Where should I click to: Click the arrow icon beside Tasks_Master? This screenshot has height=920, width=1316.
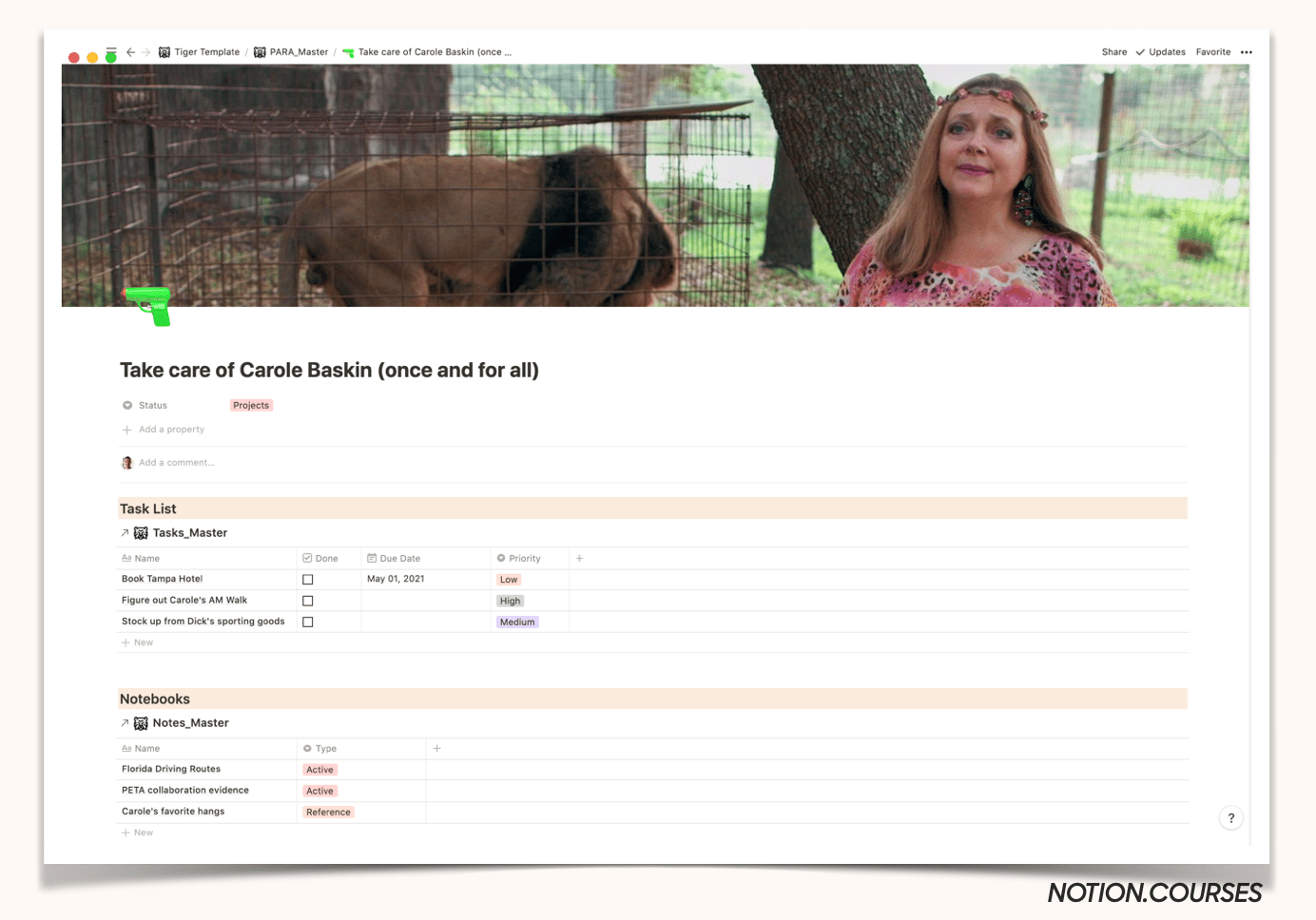pos(125,533)
